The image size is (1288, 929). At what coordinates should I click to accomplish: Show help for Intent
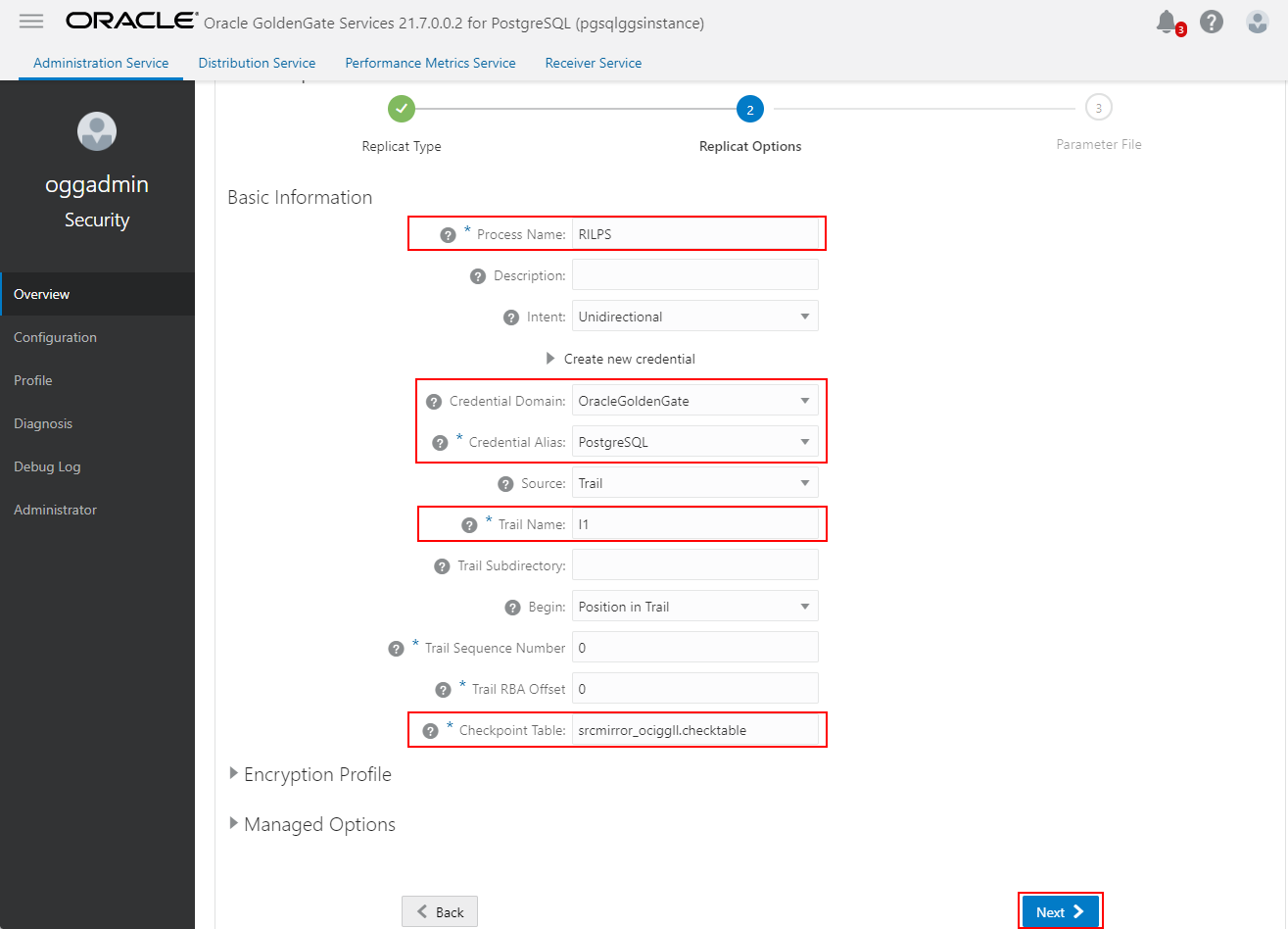511,318
